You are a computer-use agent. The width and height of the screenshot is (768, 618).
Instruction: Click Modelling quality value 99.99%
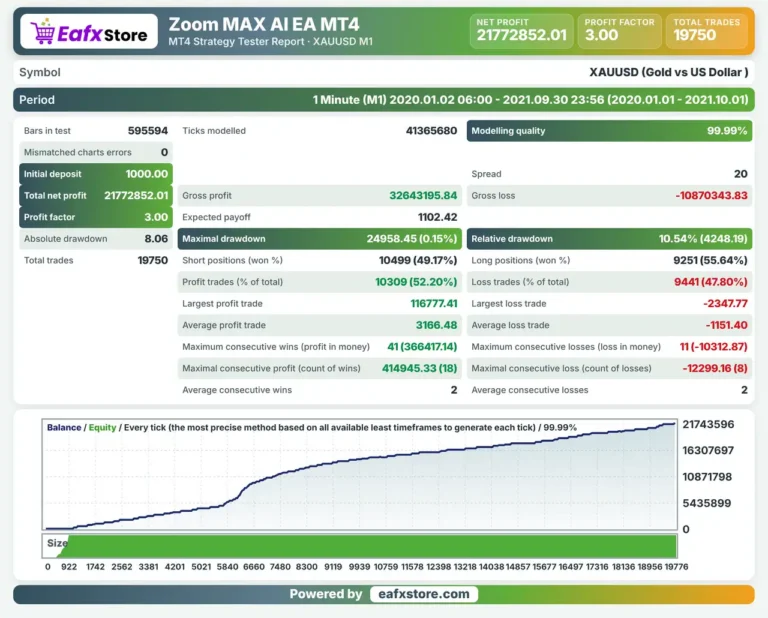[727, 131]
